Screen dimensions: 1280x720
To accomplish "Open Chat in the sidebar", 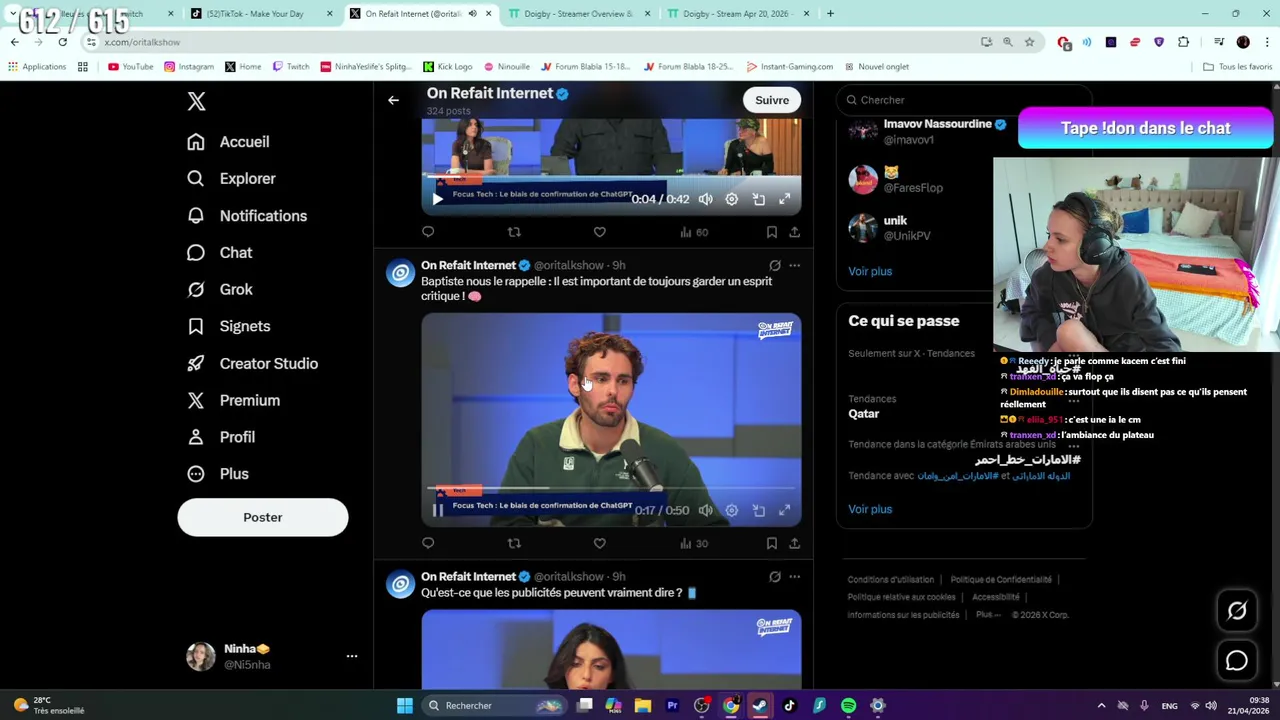I will coord(220,253).
